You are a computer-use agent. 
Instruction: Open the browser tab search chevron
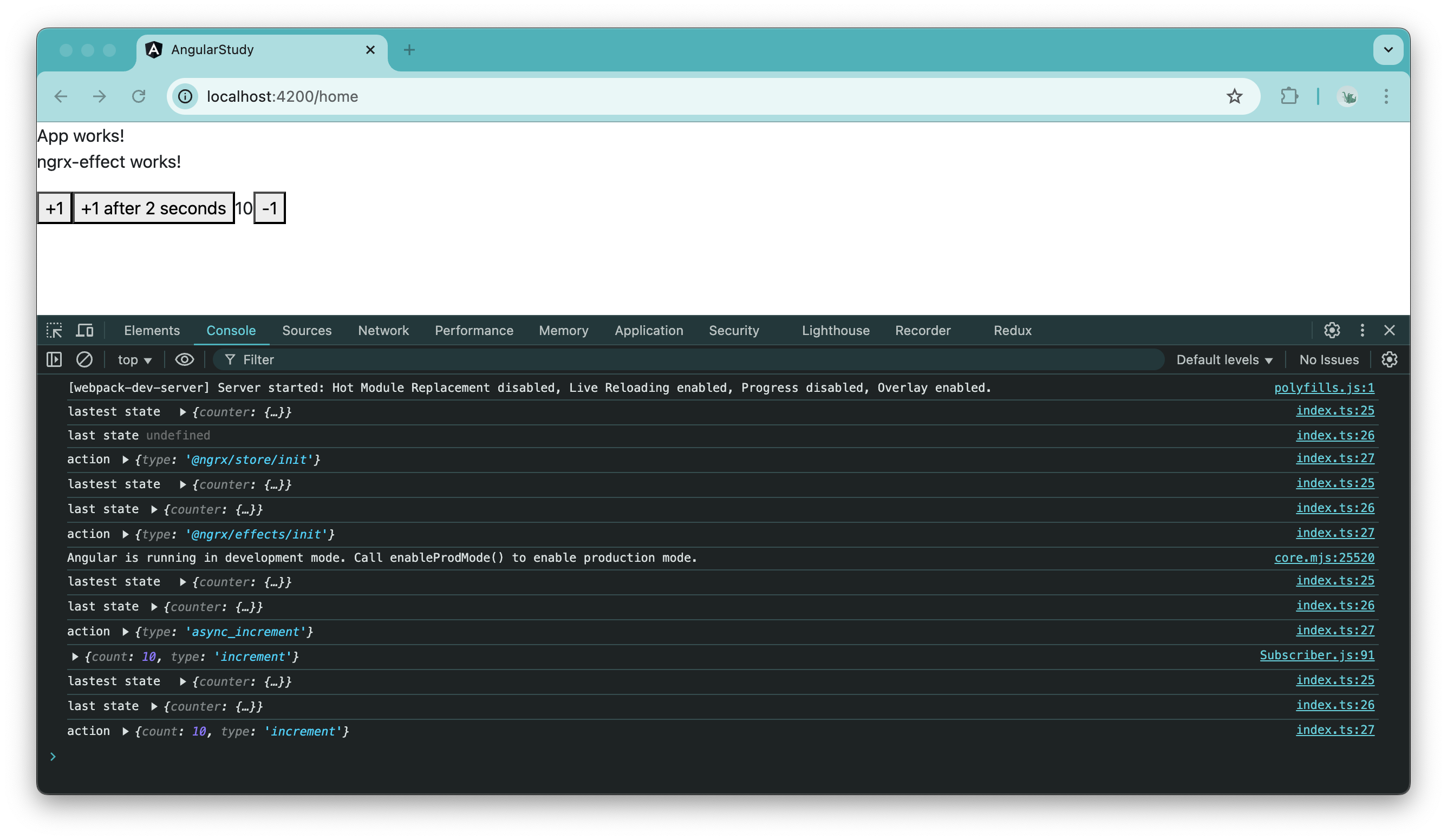[1388, 49]
